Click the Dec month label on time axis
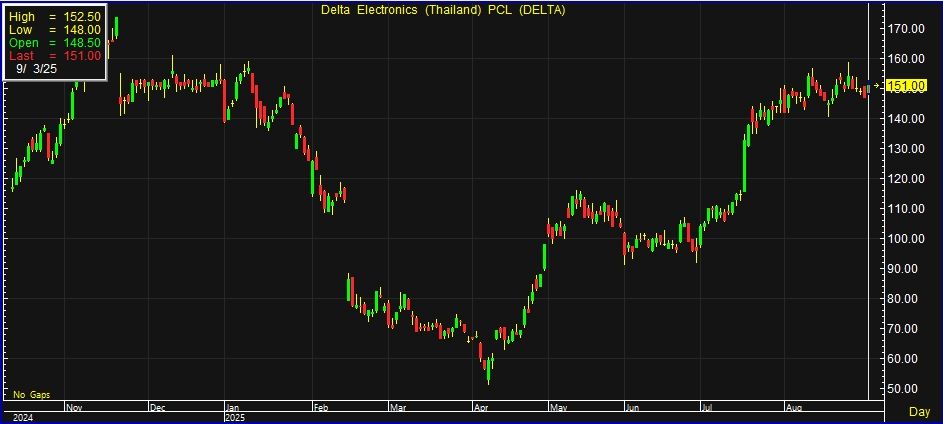The width and height of the screenshot is (943, 424). [158, 408]
